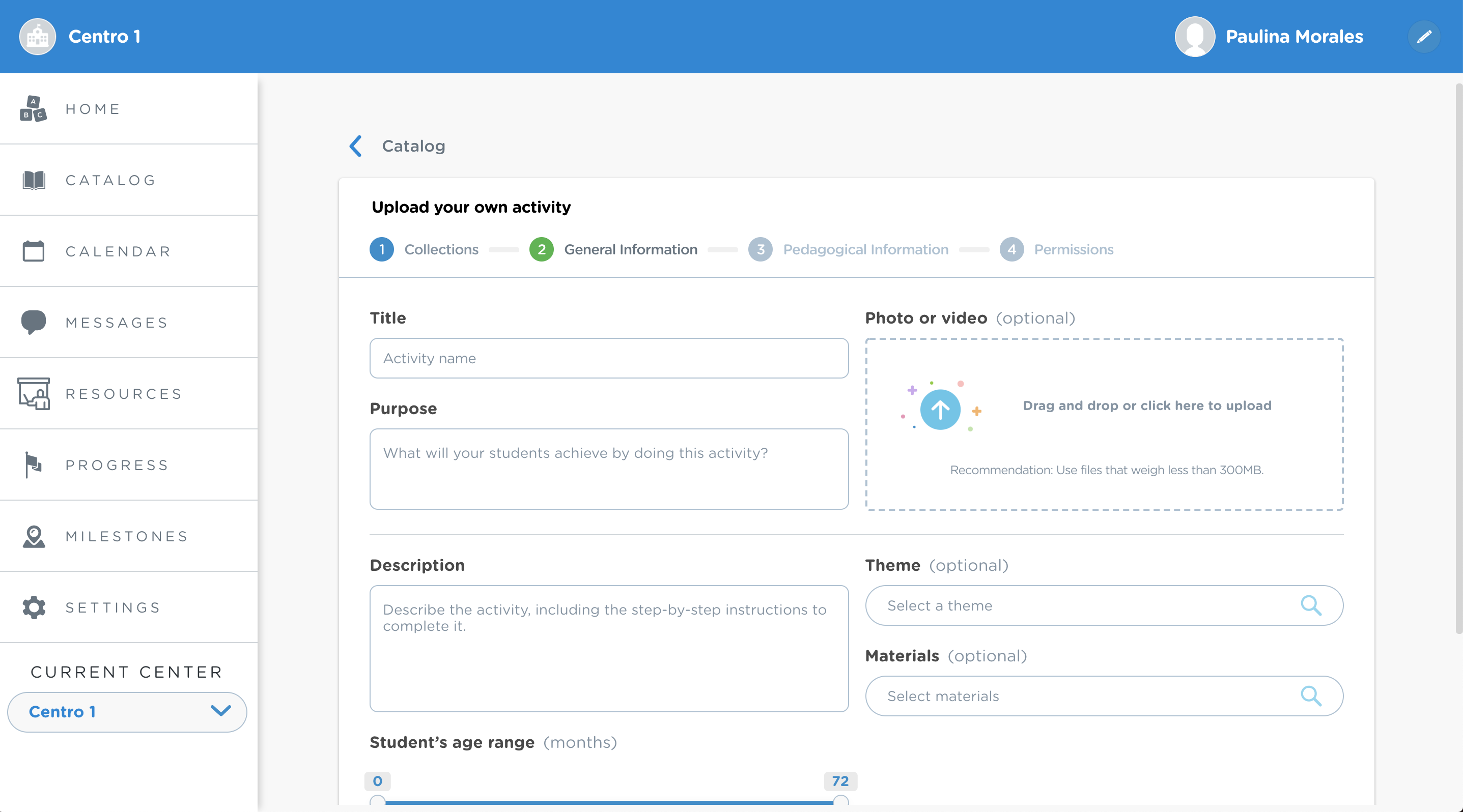Click the Home blocks icon
The image size is (1463, 812).
click(33, 108)
